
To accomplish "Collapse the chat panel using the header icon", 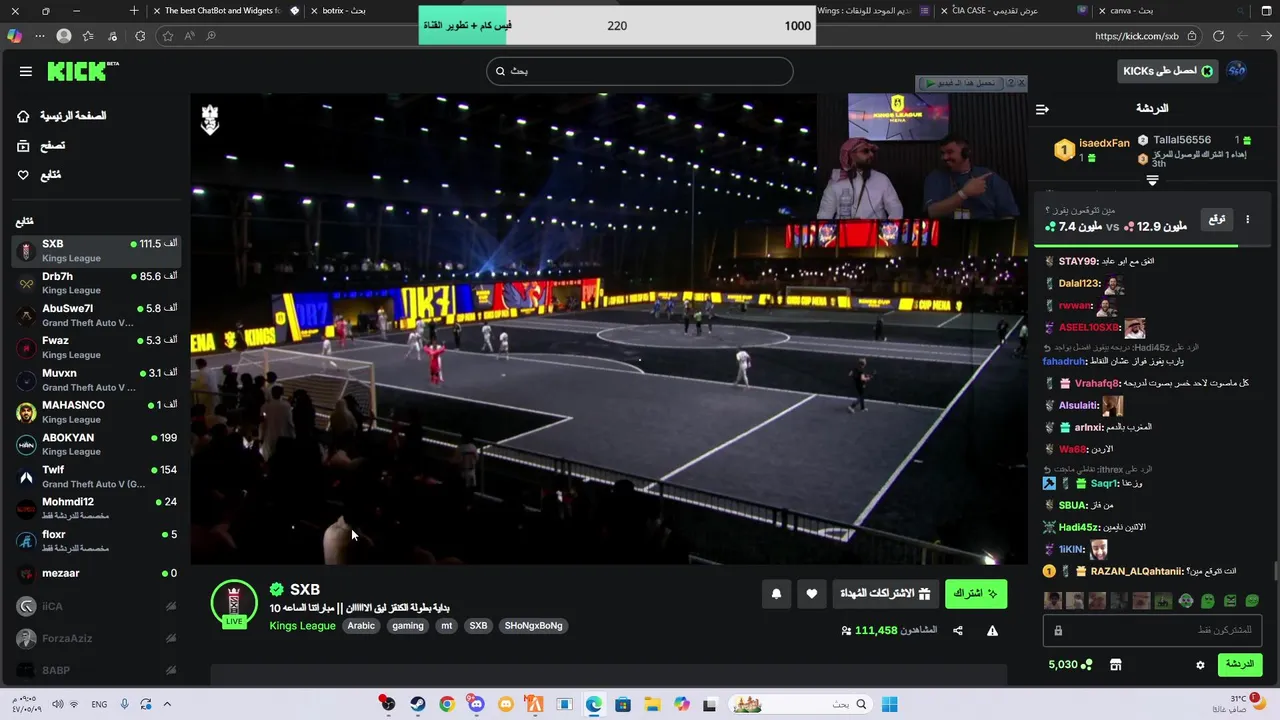I will [x=1042, y=109].
